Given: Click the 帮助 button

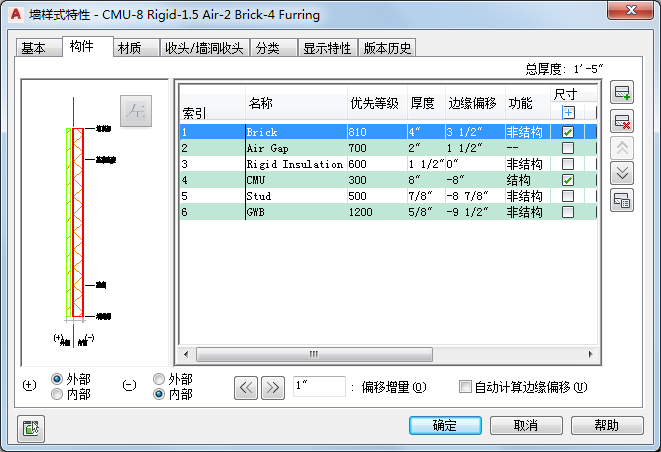Looking at the screenshot, I should pyautogui.click(x=607, y=425).
